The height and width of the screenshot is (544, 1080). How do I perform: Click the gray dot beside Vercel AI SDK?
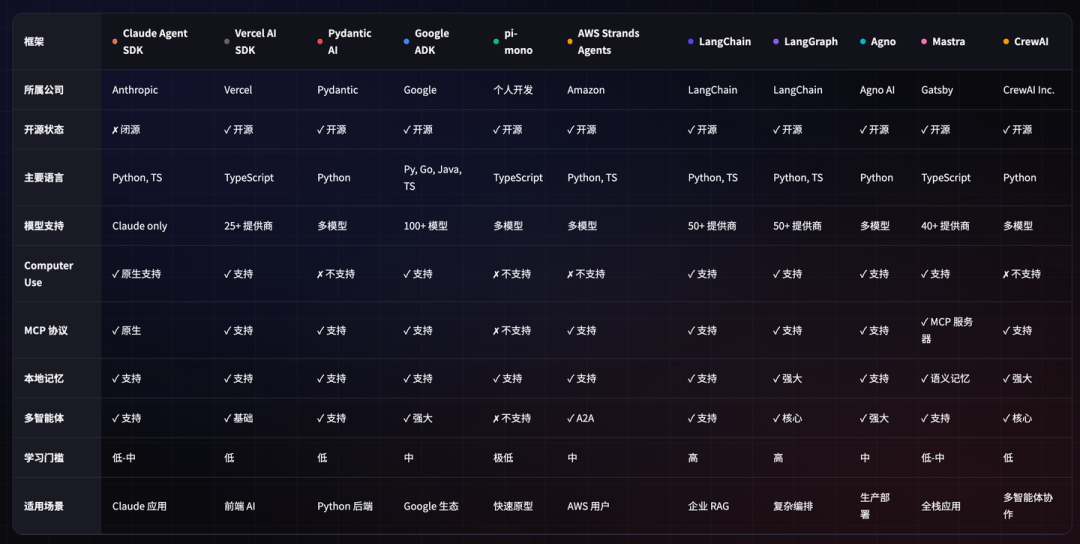click(x=227, y=41)
